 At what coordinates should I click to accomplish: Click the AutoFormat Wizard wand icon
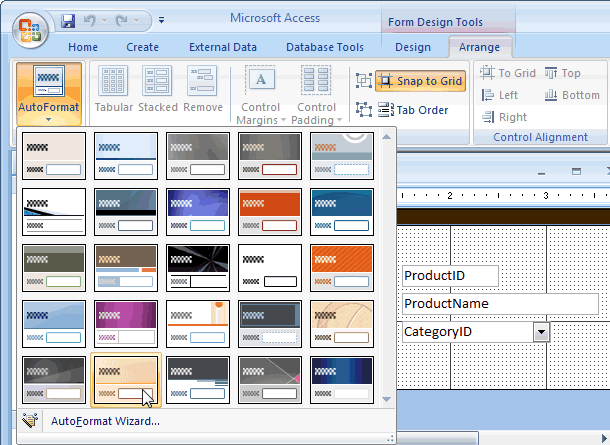coord(30,421)
